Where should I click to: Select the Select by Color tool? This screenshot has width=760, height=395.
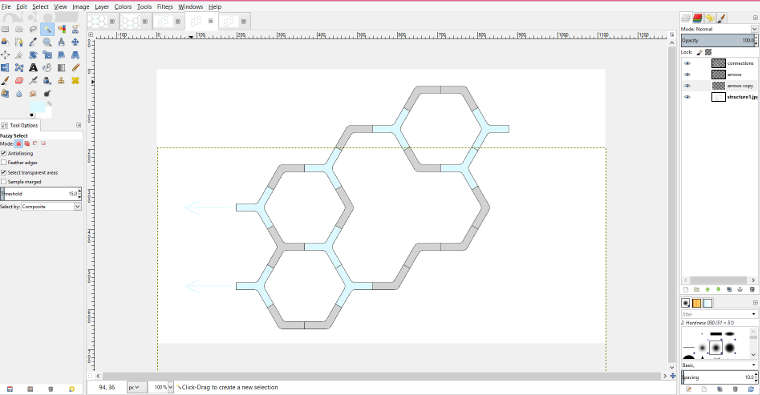[x=62, y=29]
